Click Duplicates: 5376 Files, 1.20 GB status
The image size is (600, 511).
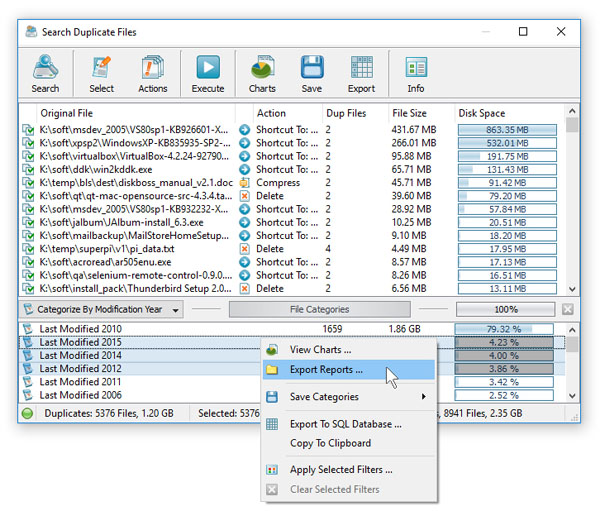pyautogui.click(x=109, y=413)
